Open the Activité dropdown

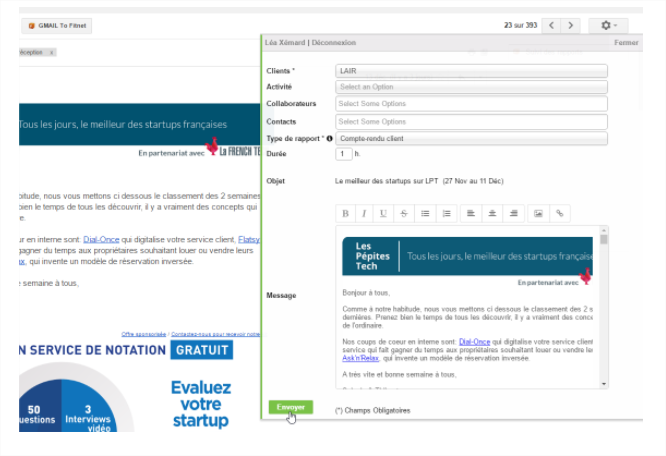(x=471, y=87)
